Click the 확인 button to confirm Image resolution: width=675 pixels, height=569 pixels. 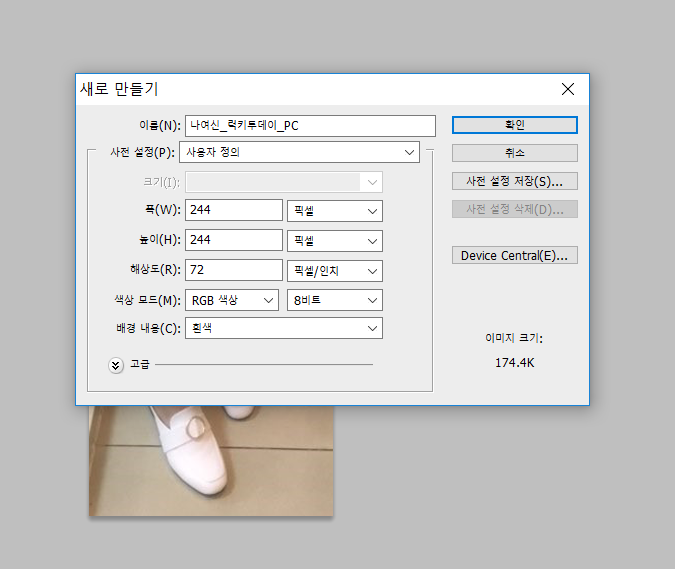pyautogui.click(x=514, y=125)
